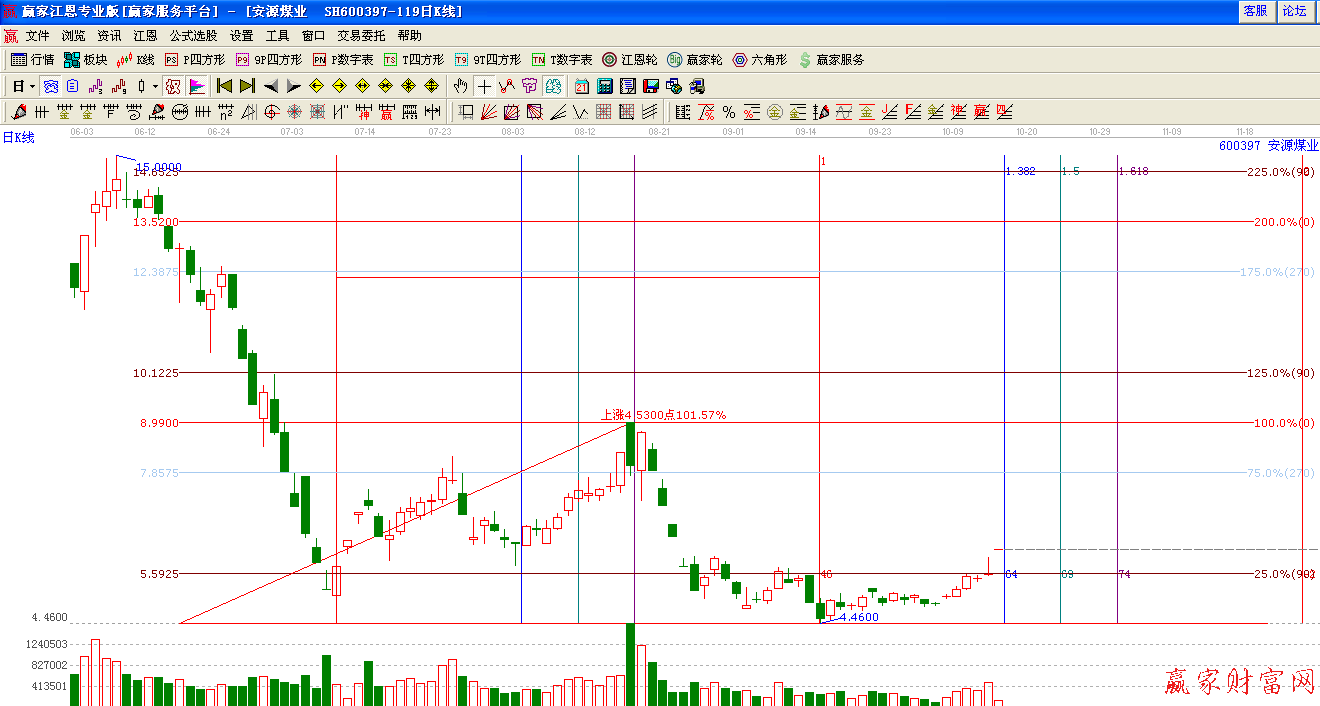Click the 赢家服务 dollar sign icon
Image resolution: width=1320 pixels, height=706 pixels.
pyautogui.click(x=805, y=60)
